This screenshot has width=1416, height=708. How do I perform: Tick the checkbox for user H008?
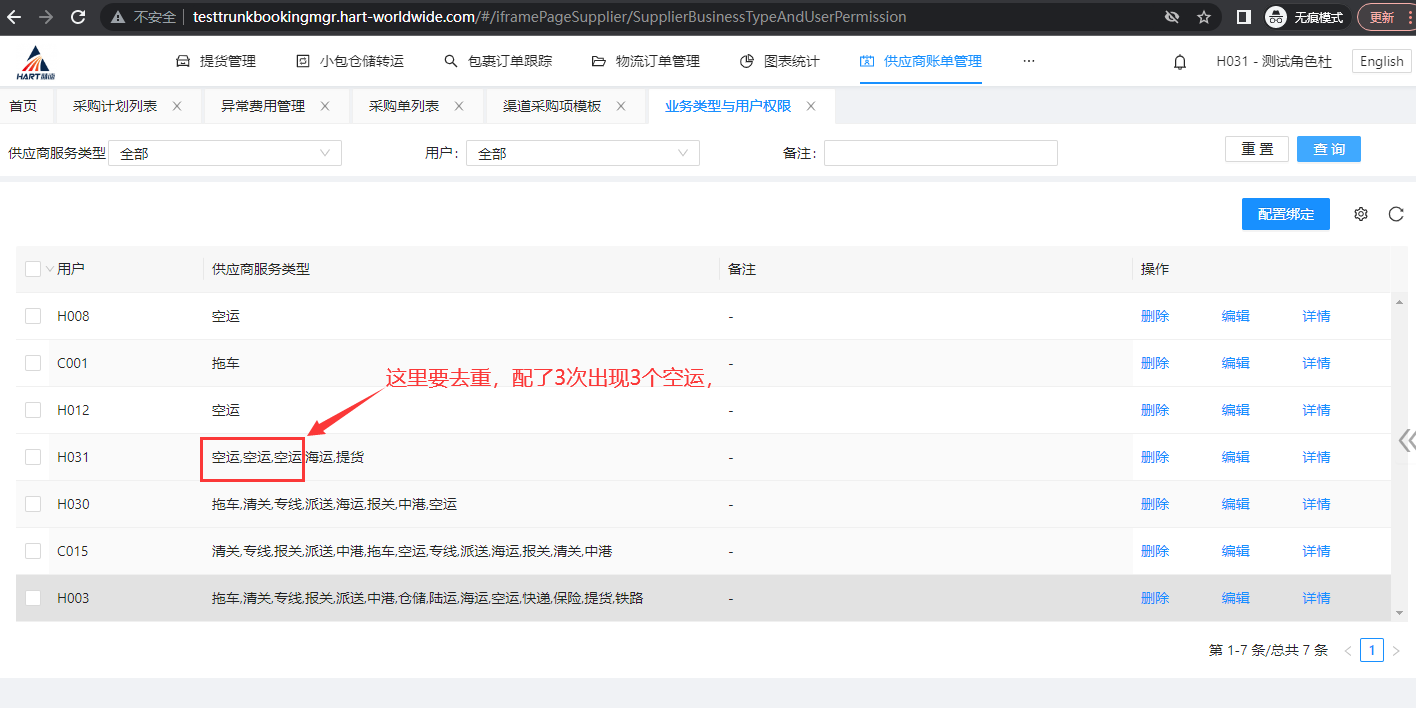coord(33,316)
